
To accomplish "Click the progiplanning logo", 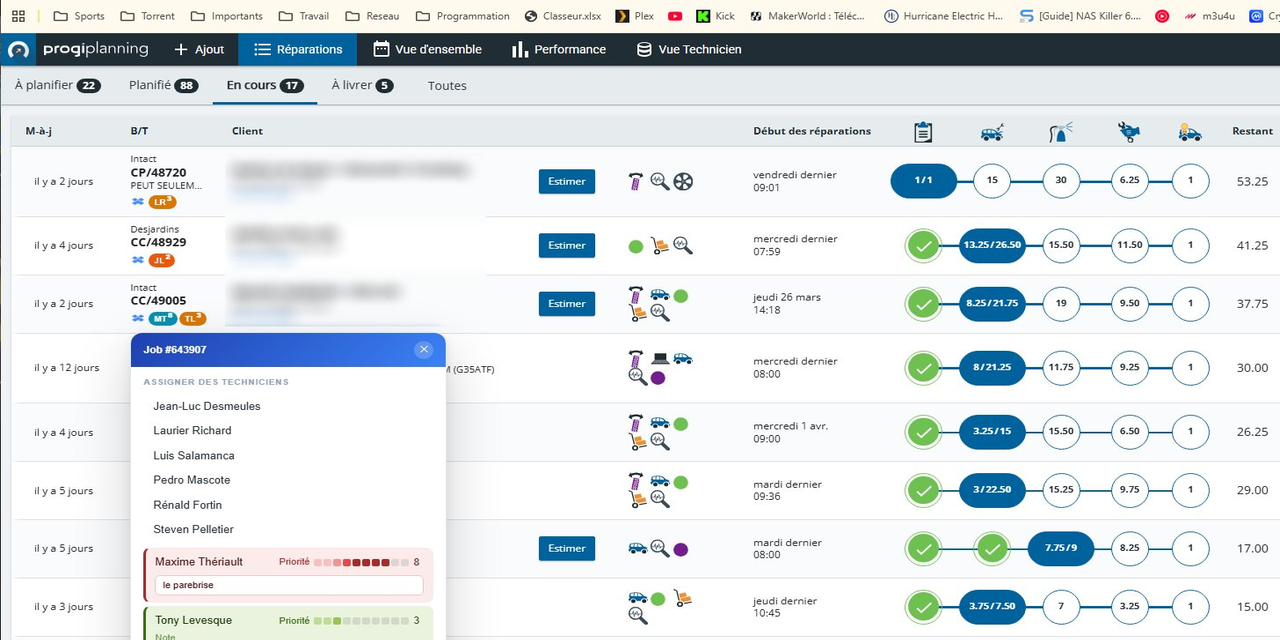I will pyautogui.click(x=78, y=49).
